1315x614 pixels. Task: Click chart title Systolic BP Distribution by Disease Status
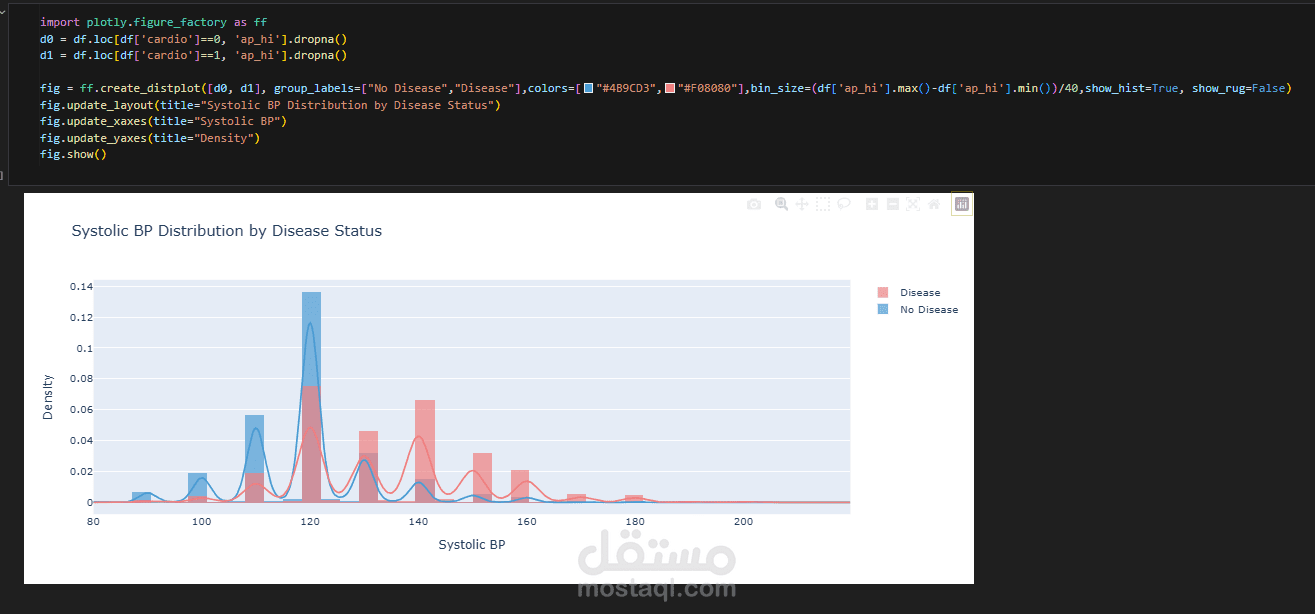(x=227, y=231)
